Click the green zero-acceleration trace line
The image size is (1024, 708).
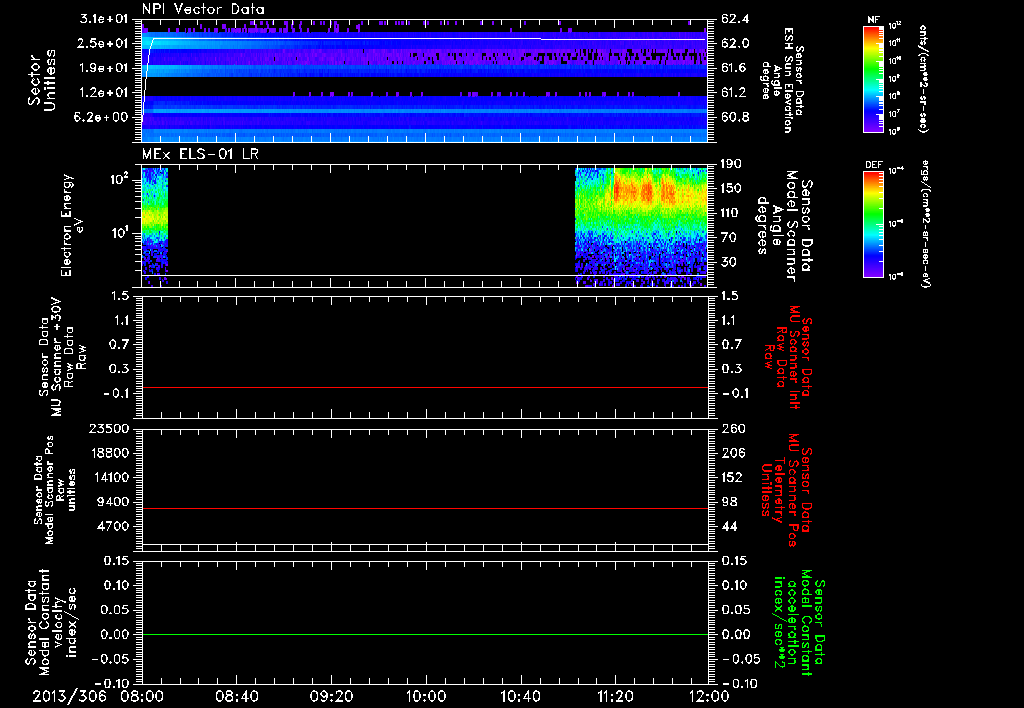pyautogui.click(x=425, y=634)
